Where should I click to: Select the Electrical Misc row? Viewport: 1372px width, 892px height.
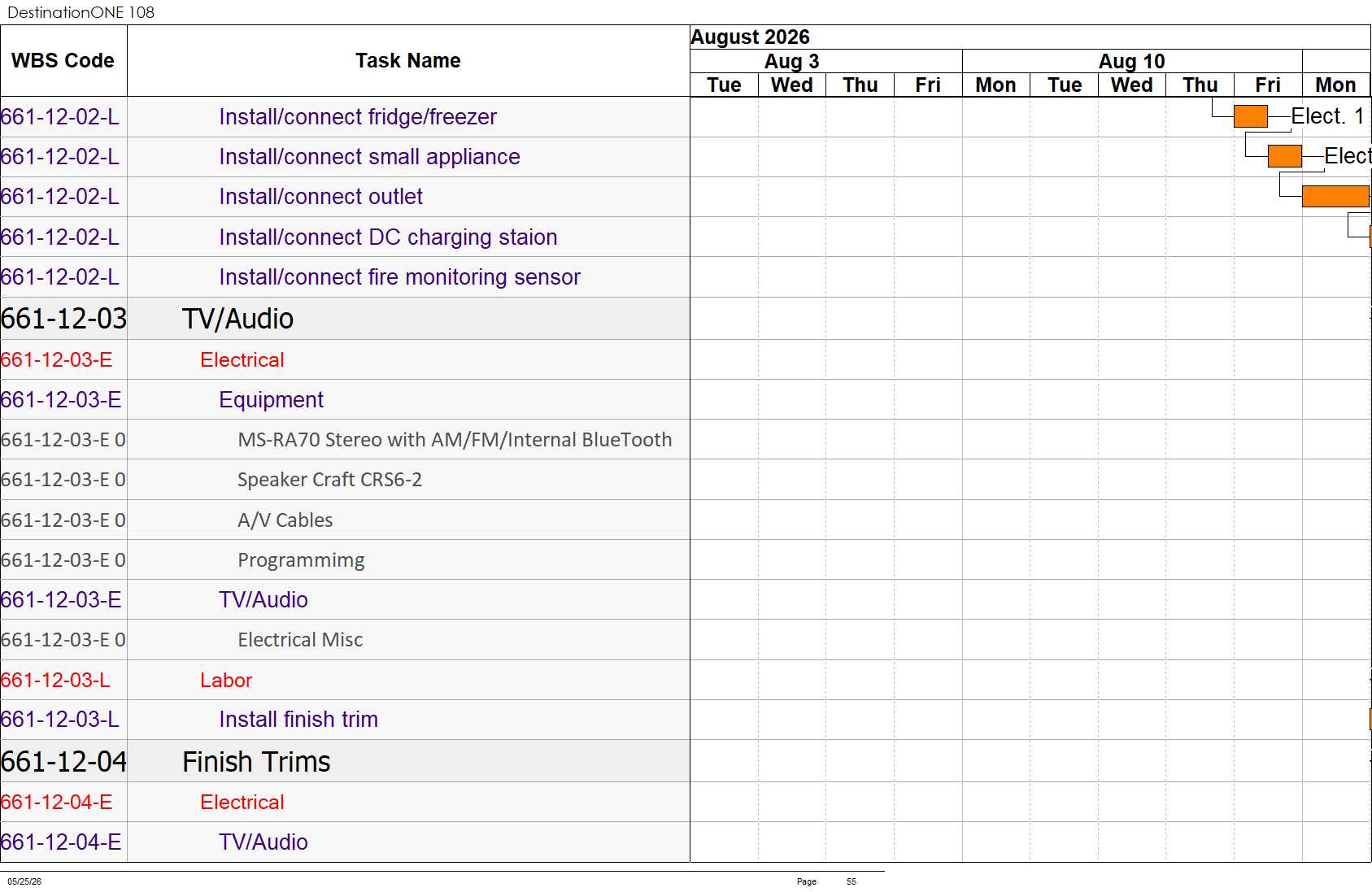[x=345, y=640]
